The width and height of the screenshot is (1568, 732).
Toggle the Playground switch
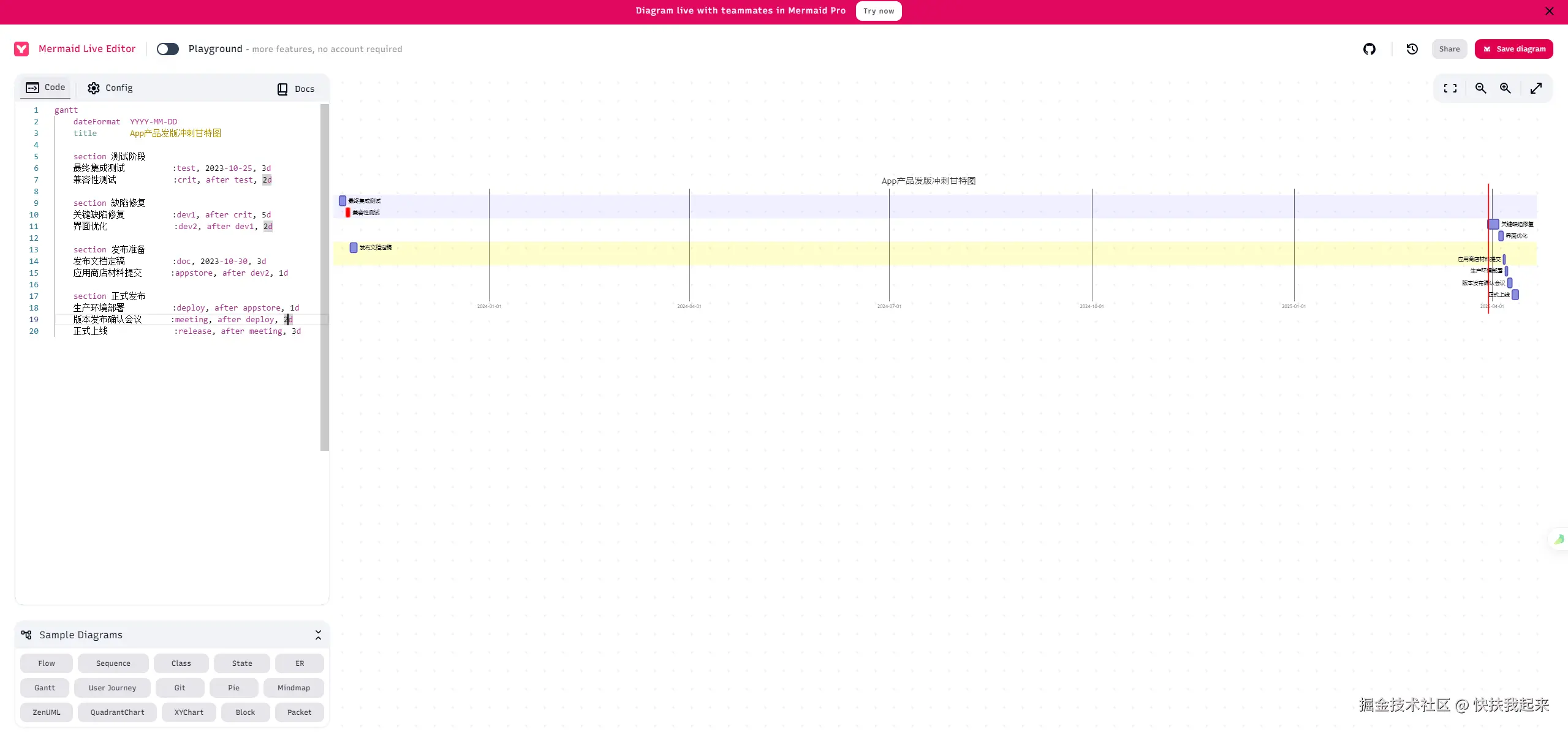coord(167,49)
